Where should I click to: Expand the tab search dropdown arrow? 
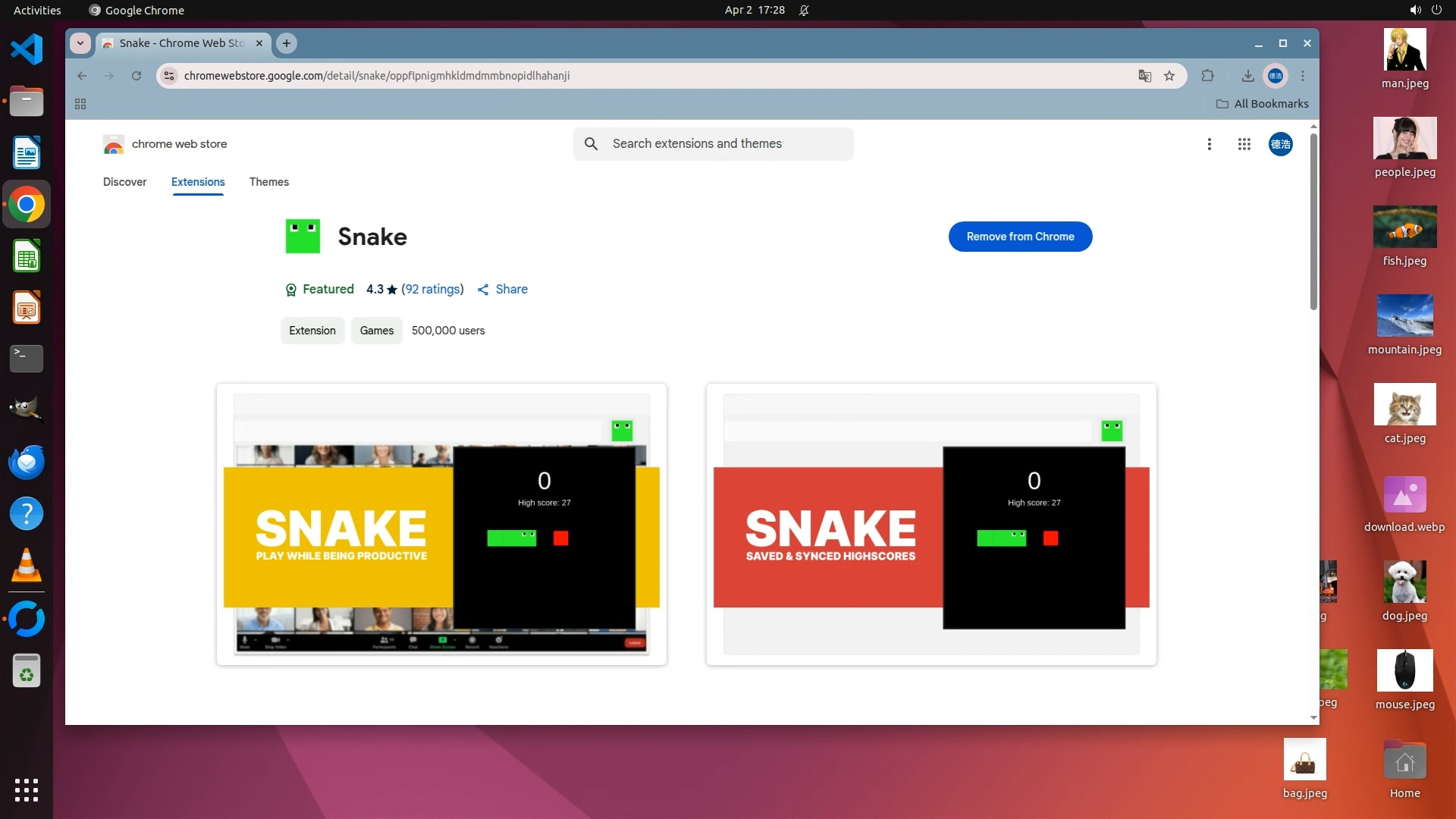click(x=80, y=43)
